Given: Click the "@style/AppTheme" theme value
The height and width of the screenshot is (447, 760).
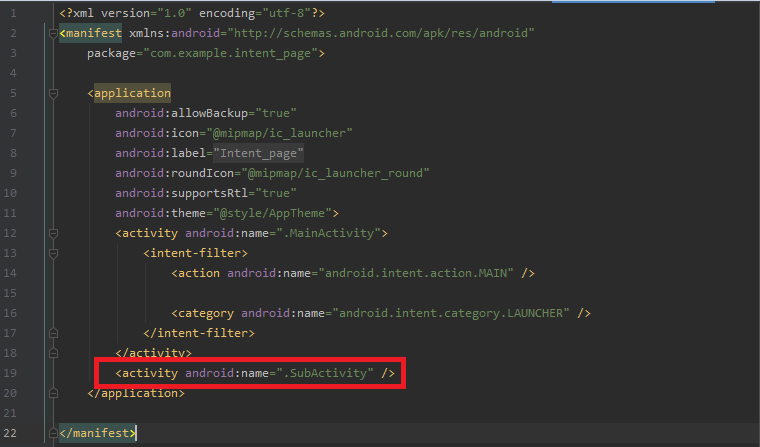Looking at the screenshot, I should [272, 213].
